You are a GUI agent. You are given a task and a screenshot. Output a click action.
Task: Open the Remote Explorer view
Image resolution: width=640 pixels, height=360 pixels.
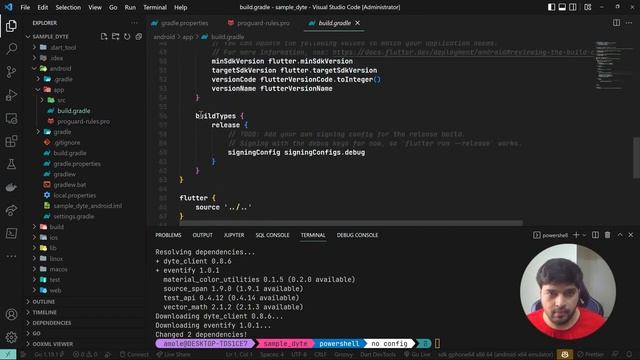(11, 118)
